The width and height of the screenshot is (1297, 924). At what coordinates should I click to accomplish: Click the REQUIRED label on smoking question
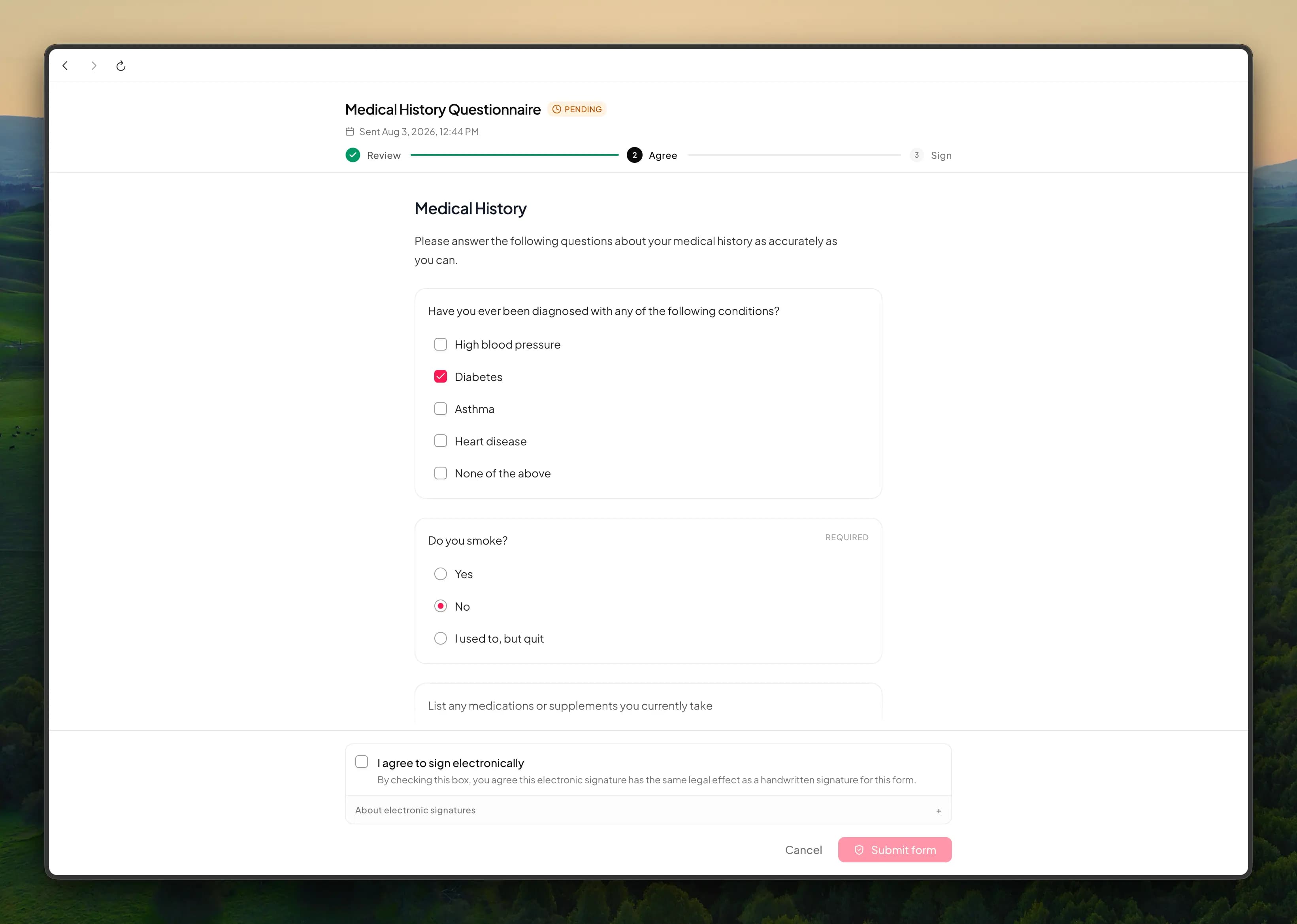(846, 537)
